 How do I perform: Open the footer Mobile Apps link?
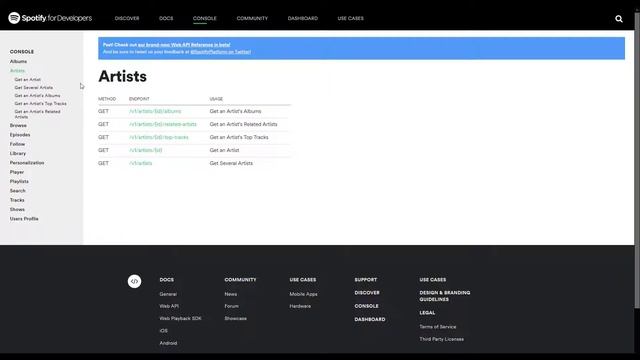pos(304,294)
